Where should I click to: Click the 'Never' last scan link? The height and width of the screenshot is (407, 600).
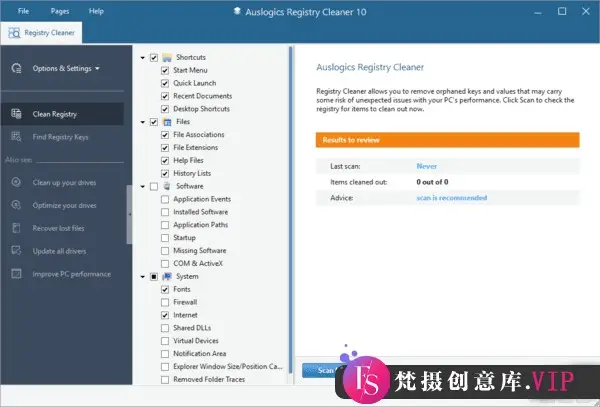pos(427,166)
